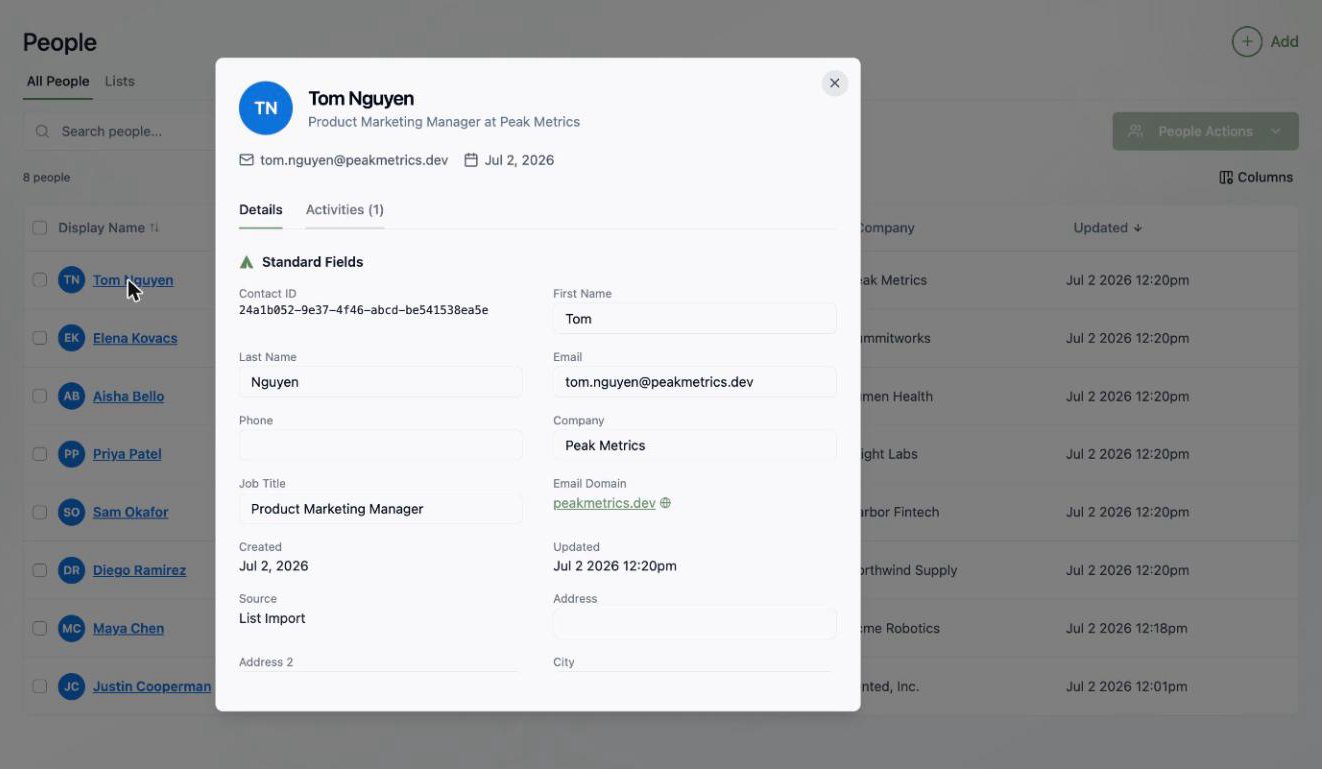Screen dimensions: 1322x769
Task: Check the box for Tom Nguyen row
Action: (40, 280)
